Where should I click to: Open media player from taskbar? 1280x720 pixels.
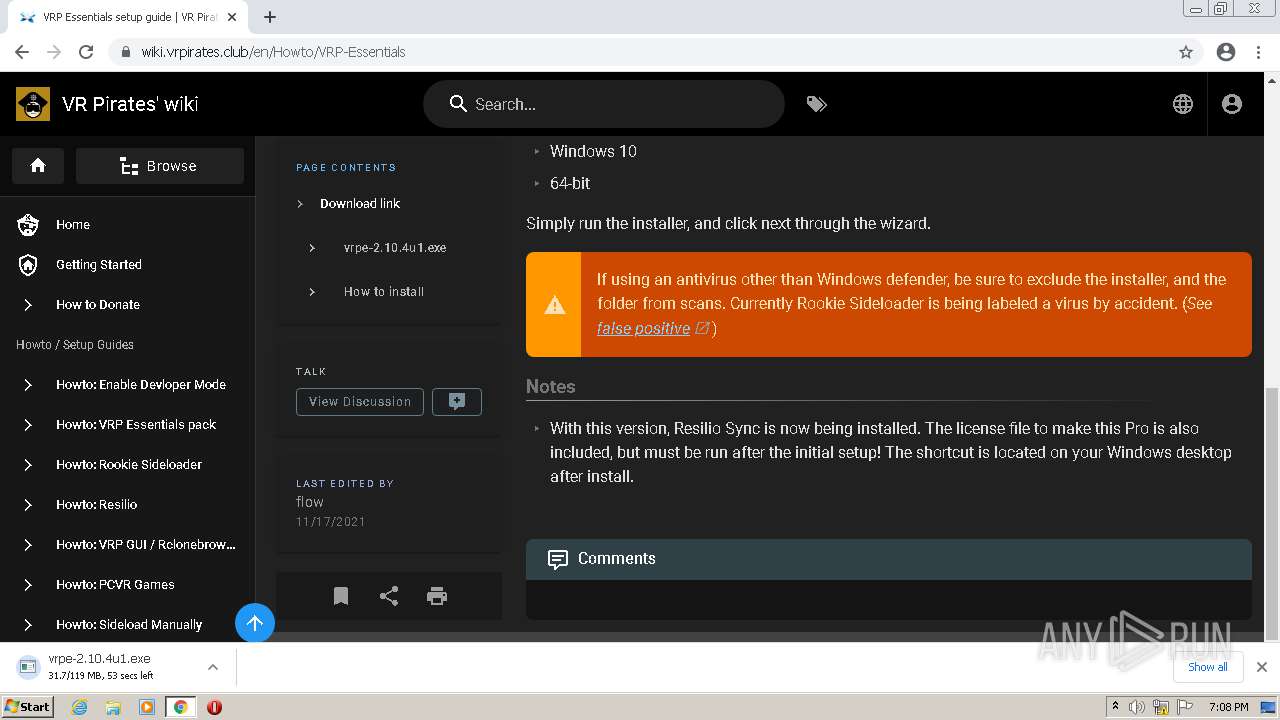147,707
